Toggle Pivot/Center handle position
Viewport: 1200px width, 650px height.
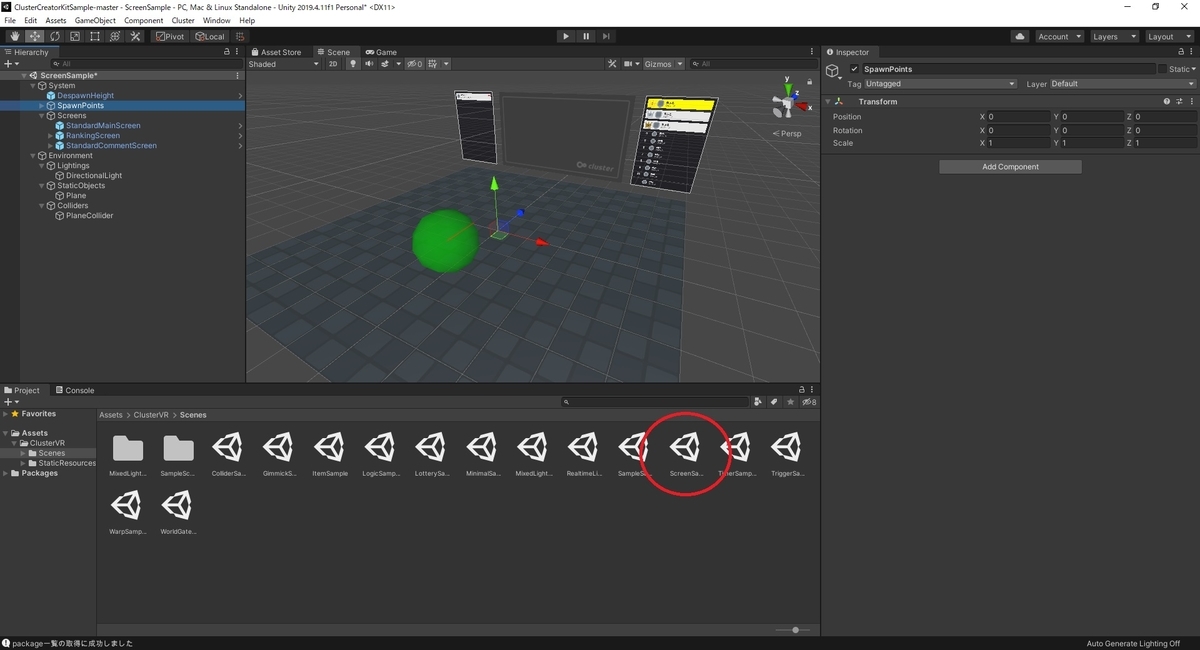click(169, 36)
